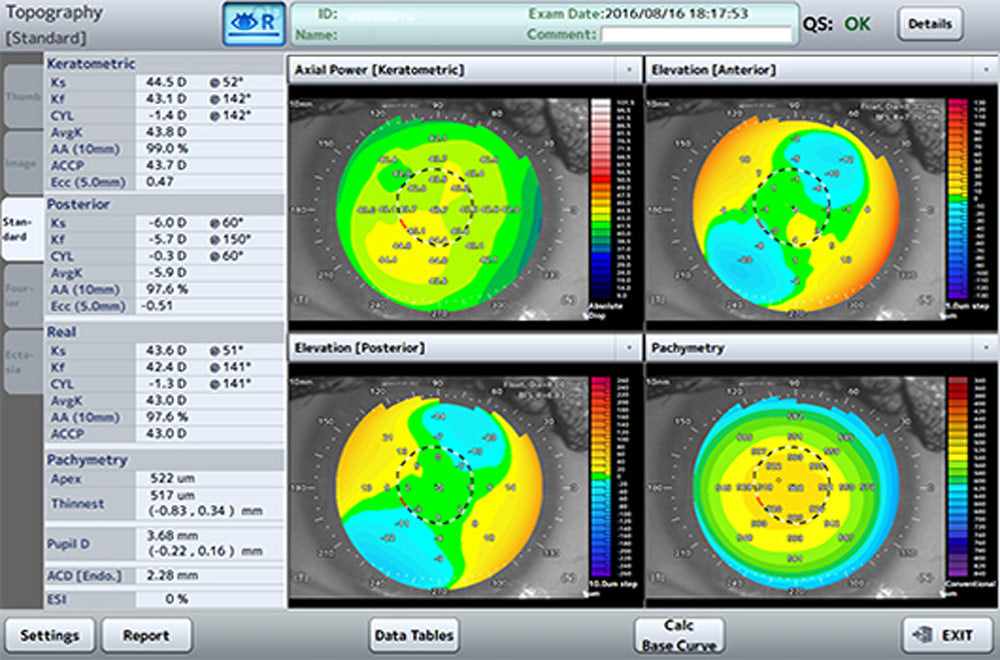
Task: Switch to the Fourier side tab
Action: 23,295
